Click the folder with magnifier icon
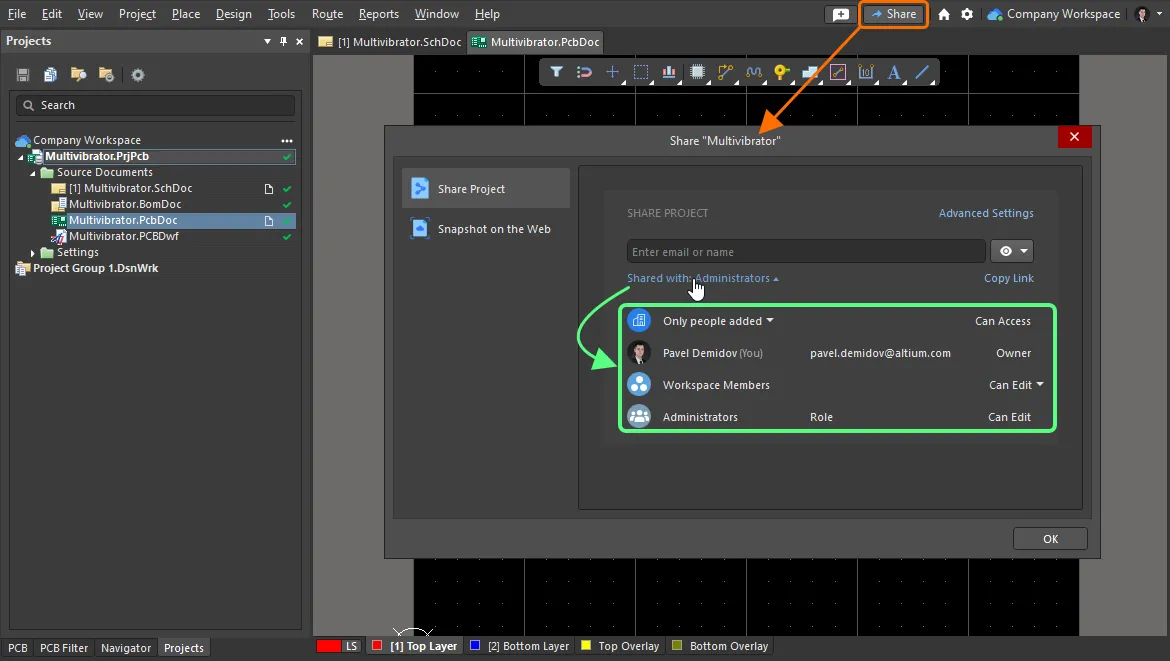1170x661 pixels. pyautogui.click(x=78, y=75)
